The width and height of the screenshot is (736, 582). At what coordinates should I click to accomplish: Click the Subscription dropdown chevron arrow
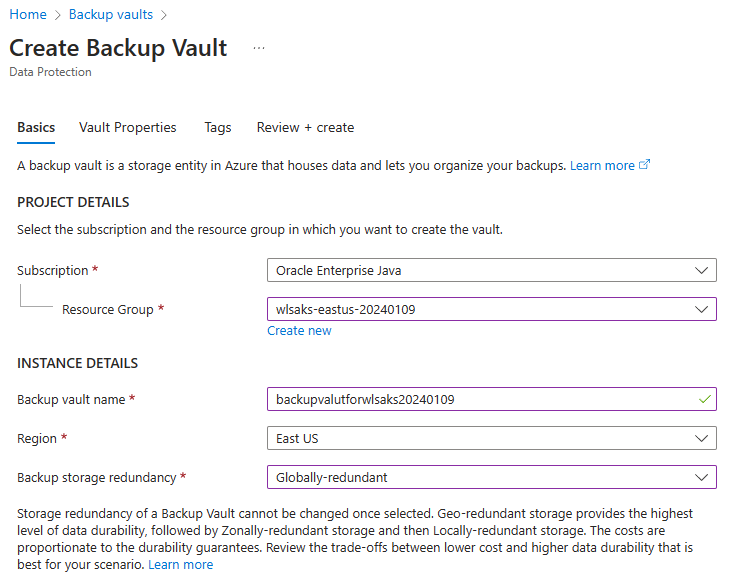(702, 270)
